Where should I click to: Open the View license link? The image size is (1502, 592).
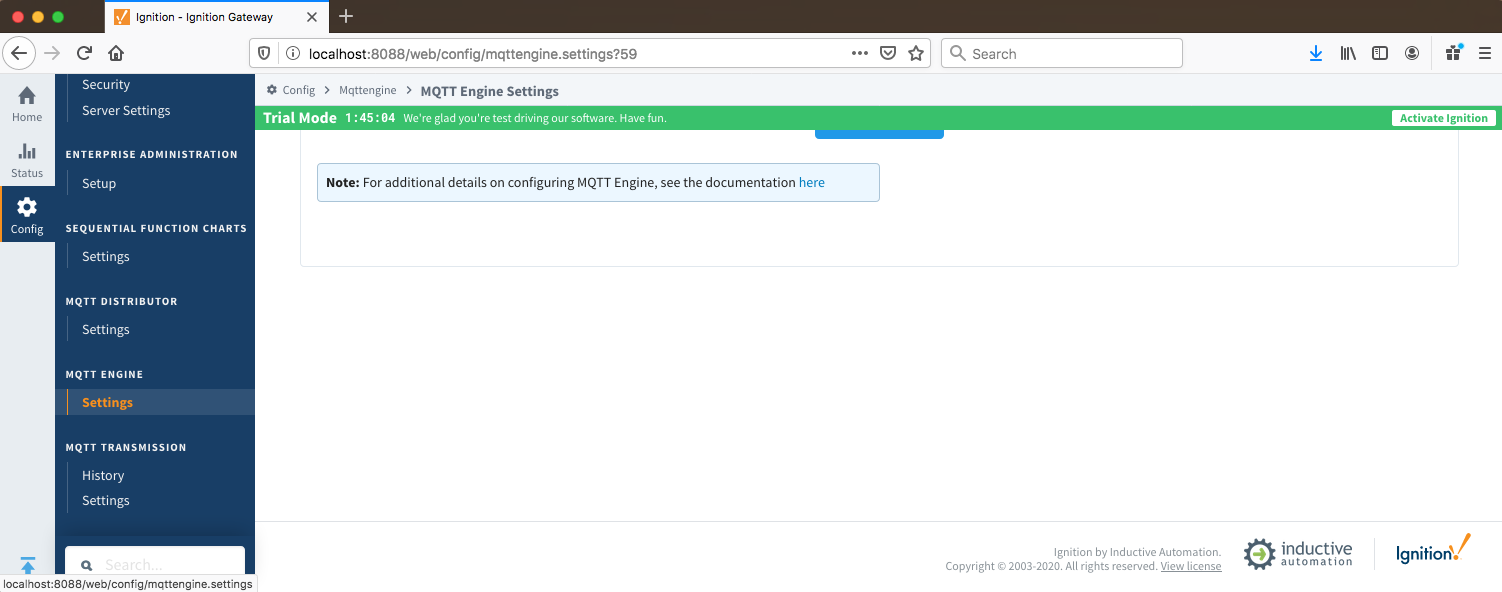pos(1190,566)
